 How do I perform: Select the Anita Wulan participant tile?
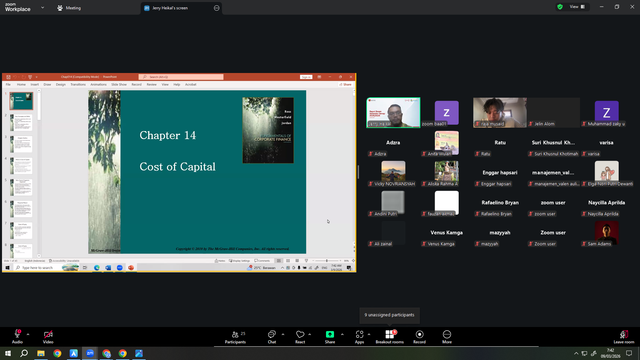coord(447,143)
